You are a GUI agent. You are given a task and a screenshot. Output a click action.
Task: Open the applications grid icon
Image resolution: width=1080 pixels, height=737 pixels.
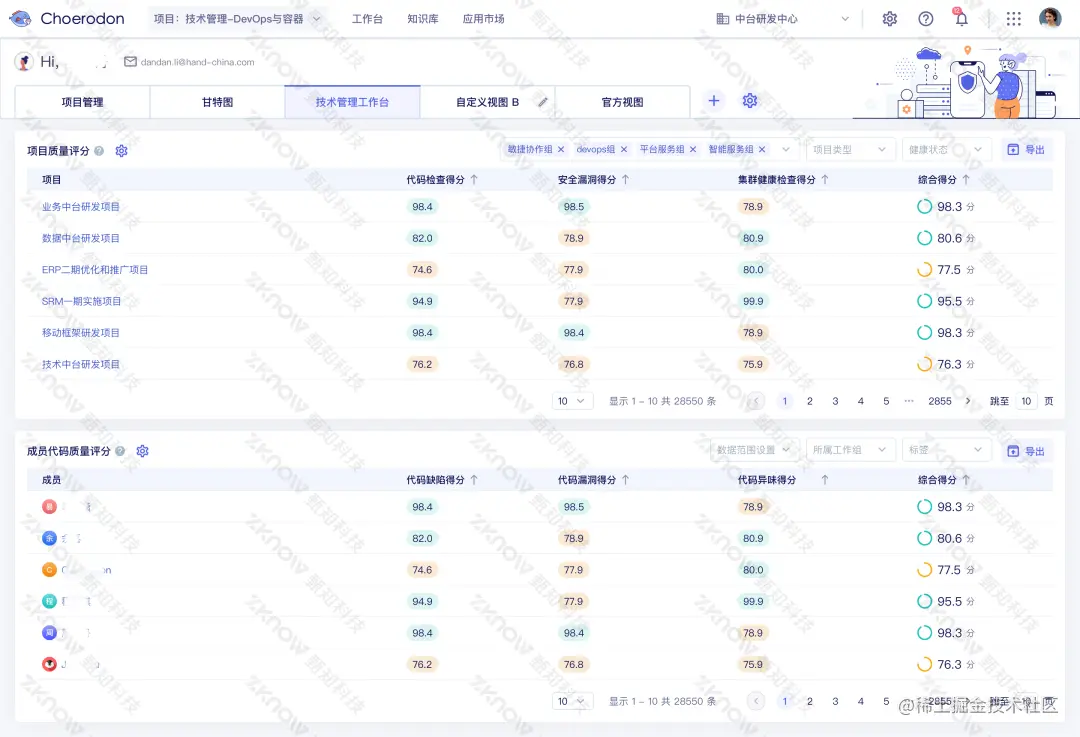1013,18
